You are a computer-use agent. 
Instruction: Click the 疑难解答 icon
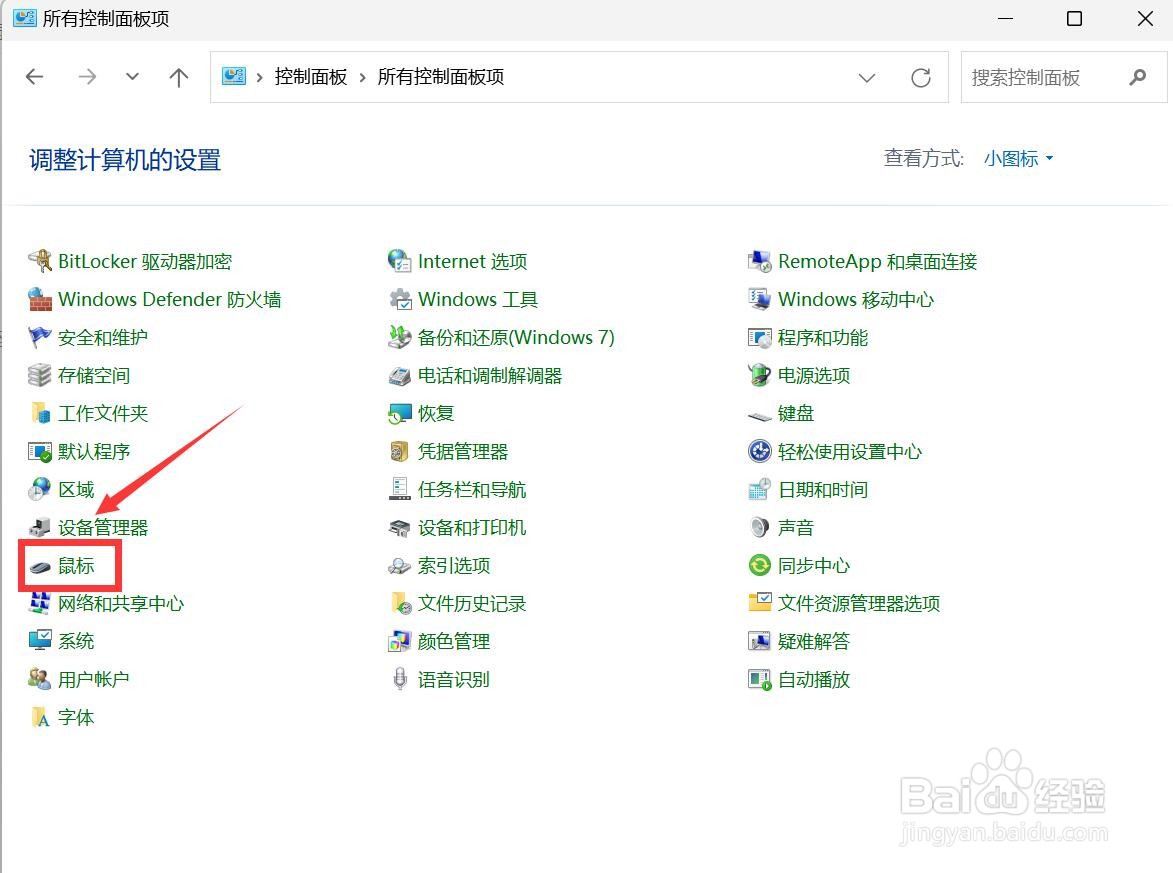point(759,641)
